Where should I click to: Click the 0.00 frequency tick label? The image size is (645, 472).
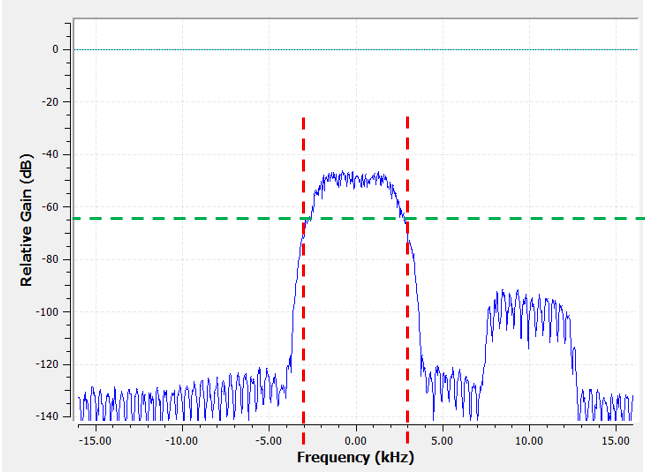pos(355,440)
